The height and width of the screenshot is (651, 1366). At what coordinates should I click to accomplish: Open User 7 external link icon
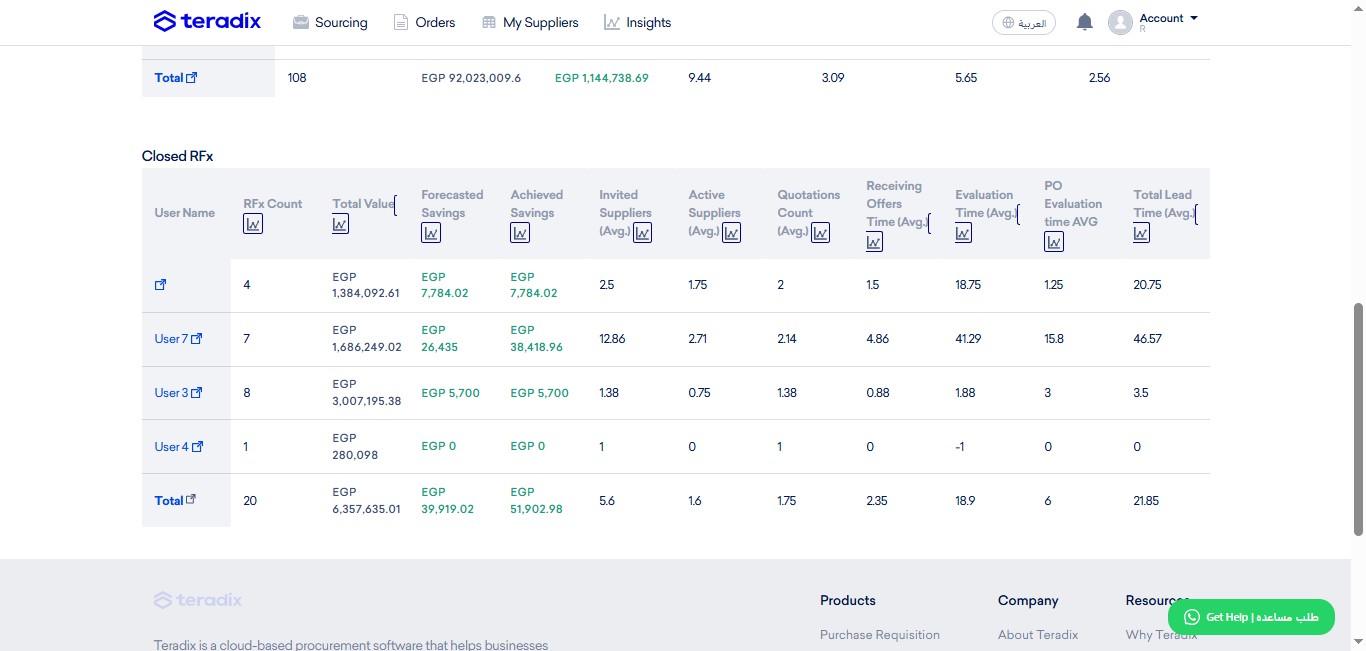coord(196,339)
